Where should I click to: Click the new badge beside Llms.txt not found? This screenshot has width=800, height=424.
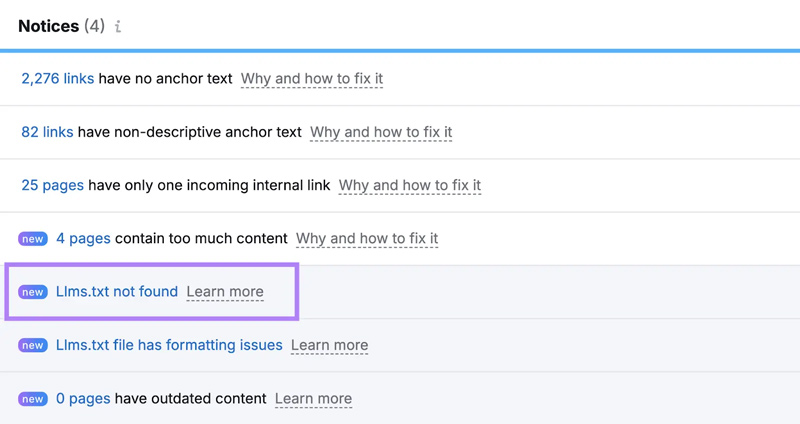tap(33, 292)
